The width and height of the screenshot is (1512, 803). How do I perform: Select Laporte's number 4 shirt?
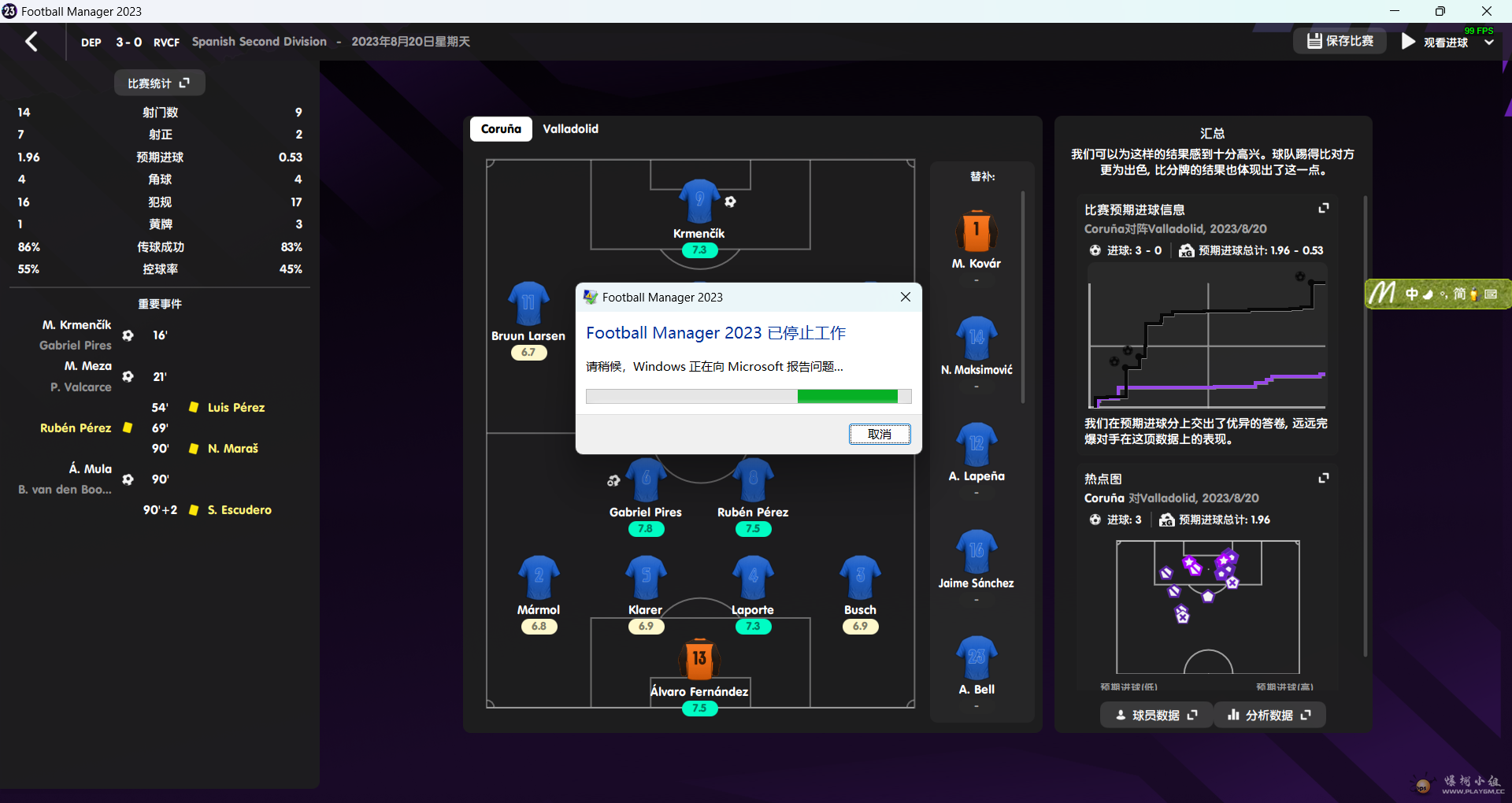pos(753,578)
